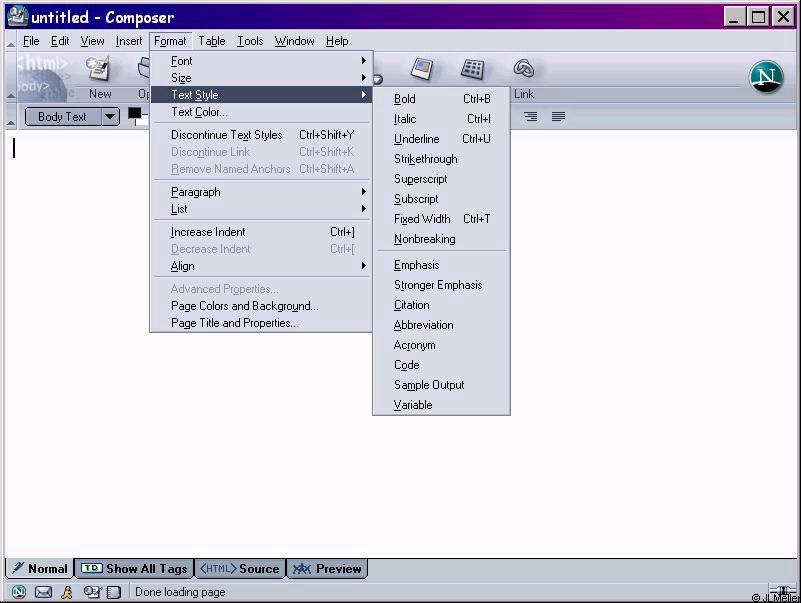801x603 pixels.
Task: Apply Citation style
Action: 441,305
